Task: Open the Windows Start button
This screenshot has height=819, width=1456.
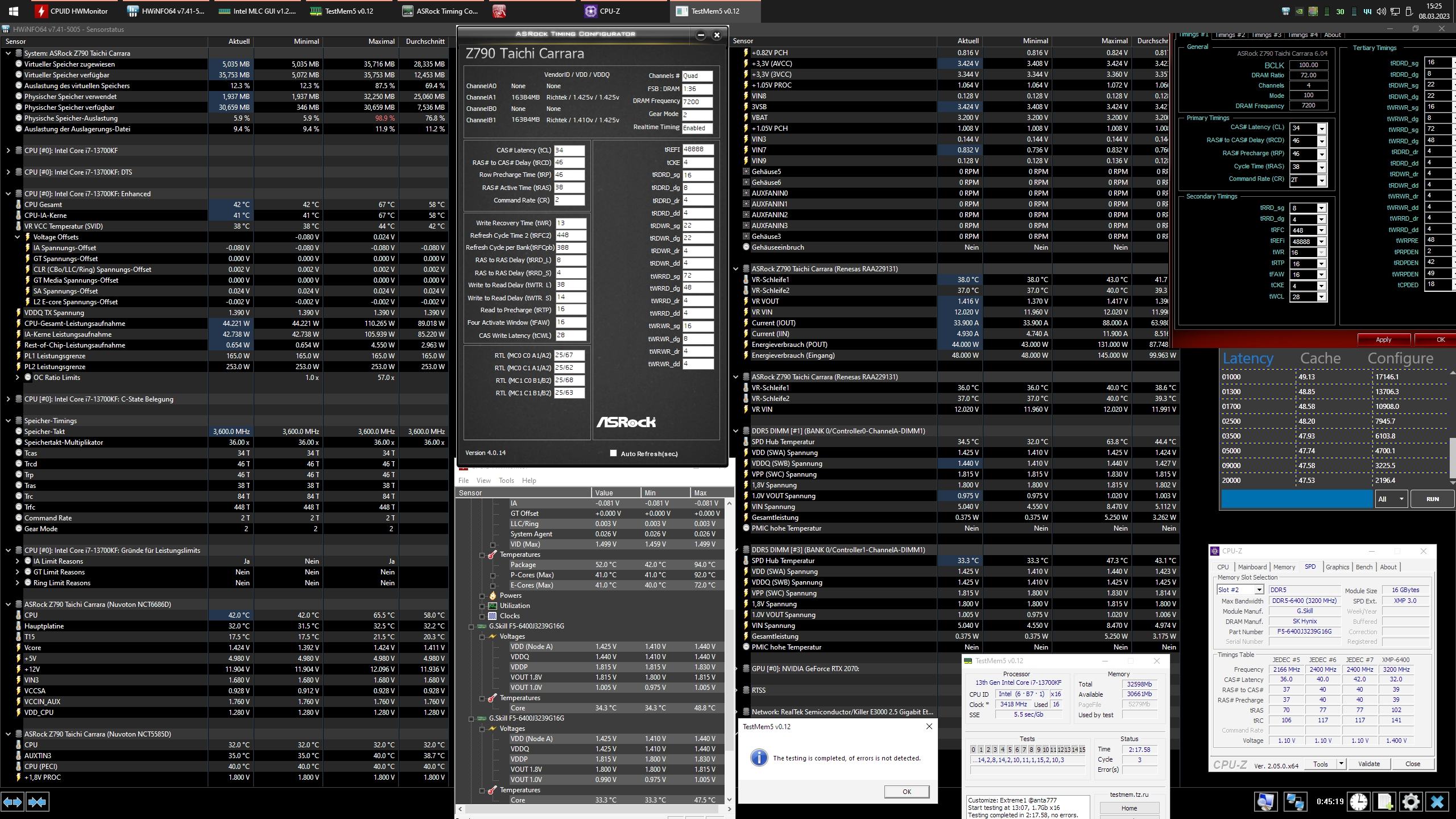Action: click(13, 11)
